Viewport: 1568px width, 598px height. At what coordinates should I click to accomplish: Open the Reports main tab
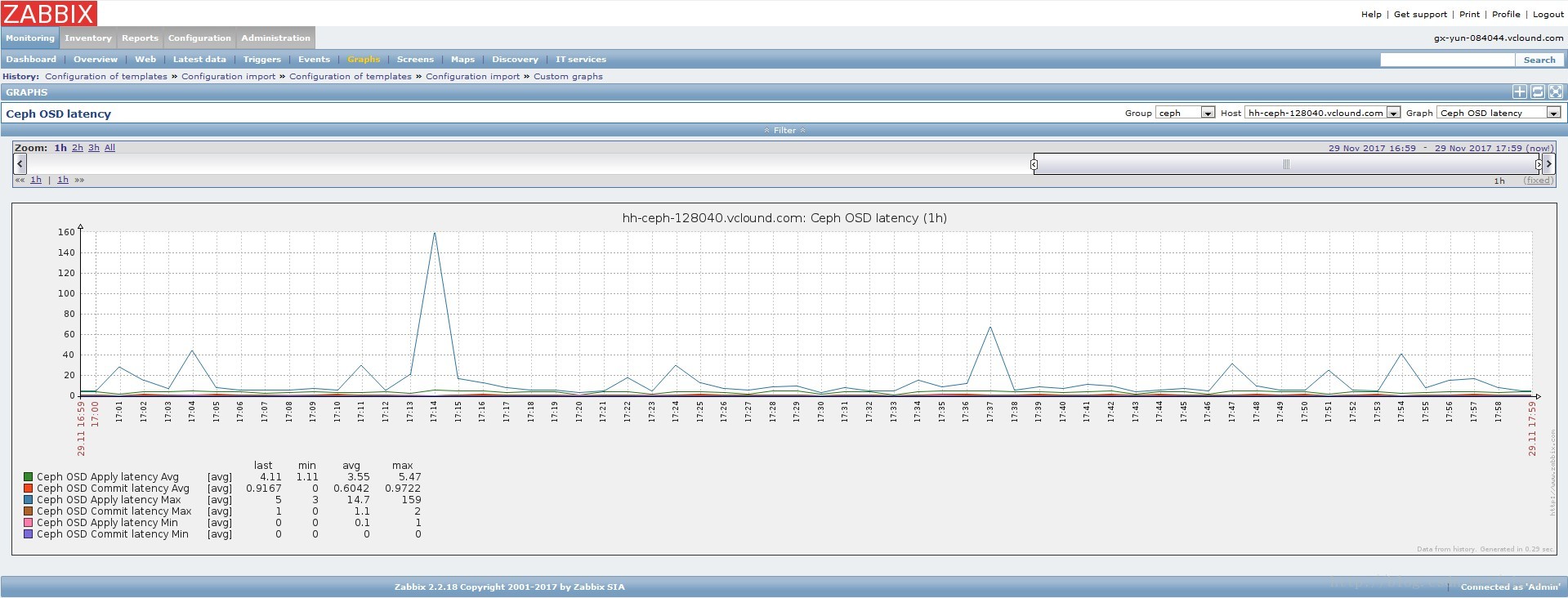(140, 38)
